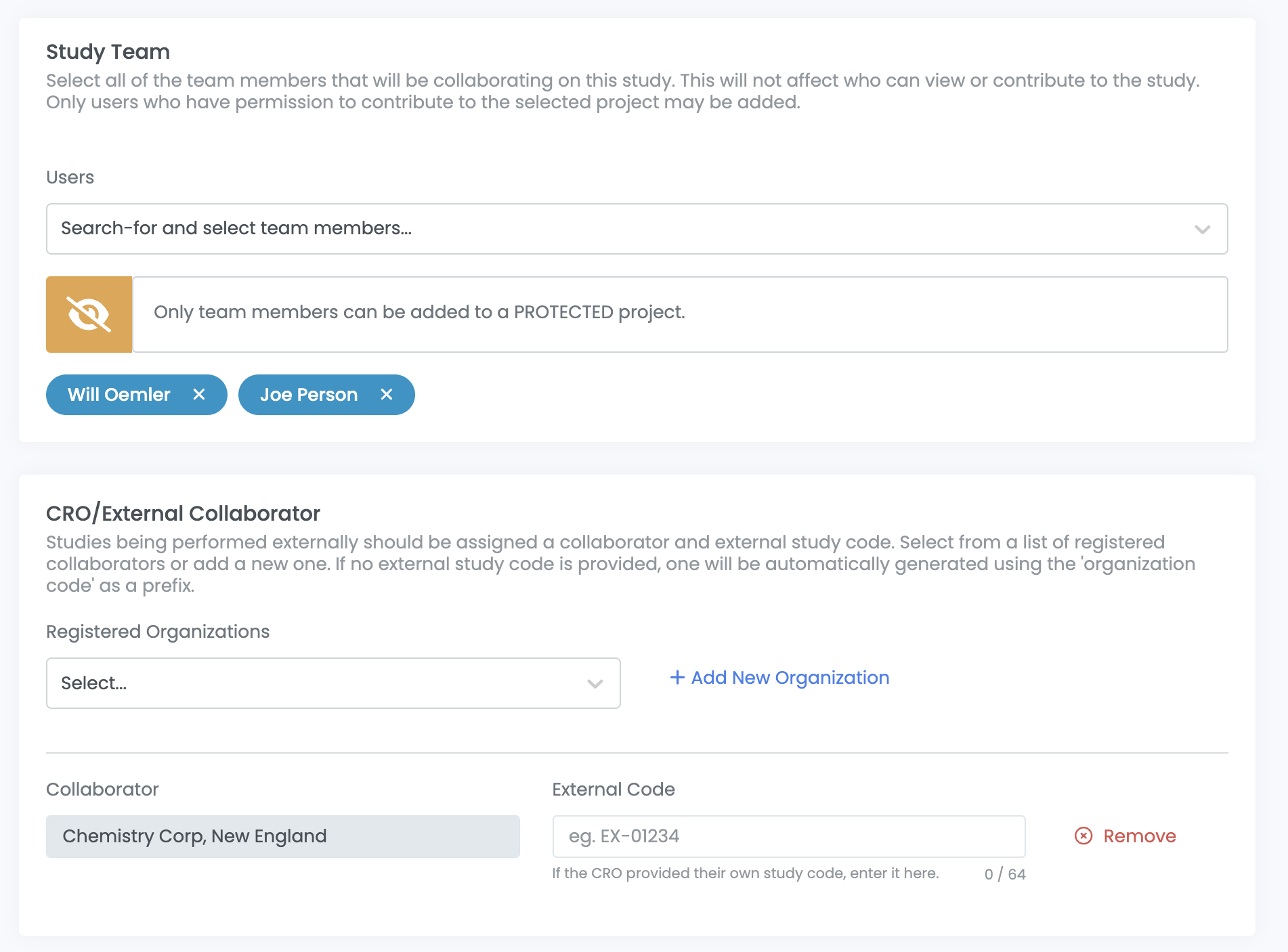Expand the Registered Organizations chevron arrow
This screenshot has height=952, width=1288.
pyautogui.click(x=595, y=683)
